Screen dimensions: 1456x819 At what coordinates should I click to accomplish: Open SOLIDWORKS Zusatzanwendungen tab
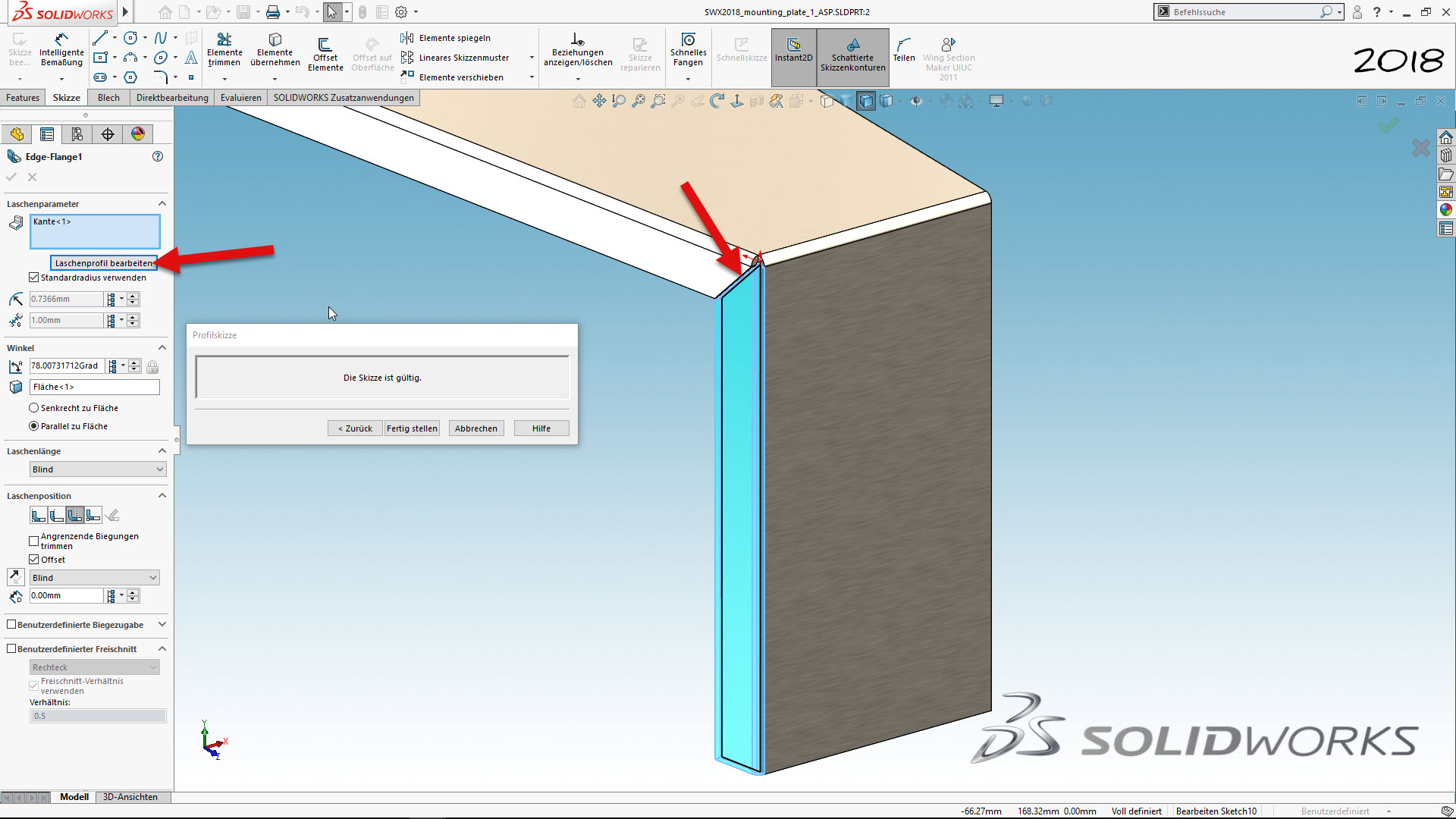point(344,98)
